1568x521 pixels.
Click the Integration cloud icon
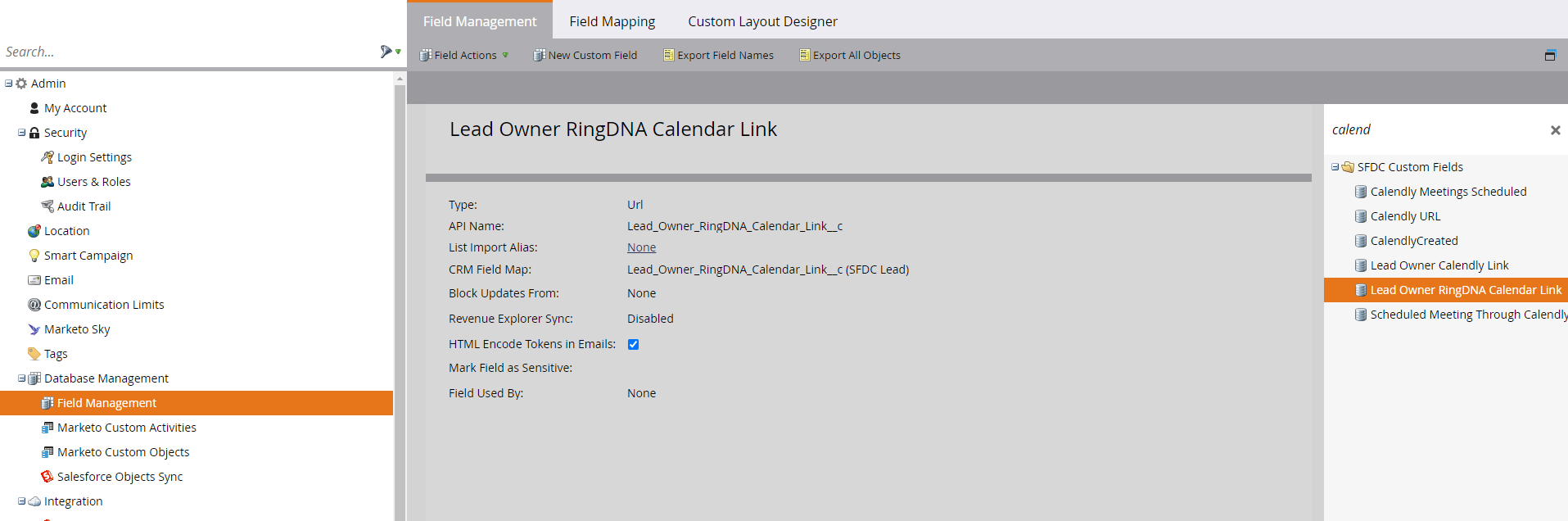(34, 501)
